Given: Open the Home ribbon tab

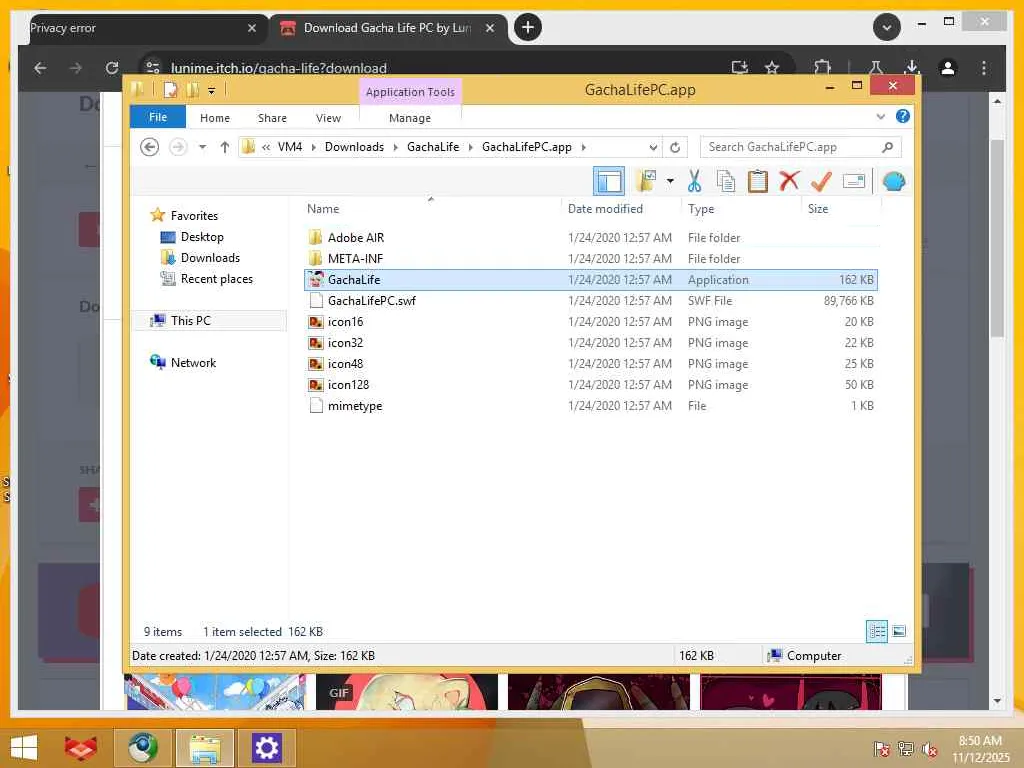Looking at the screenshot, I should (x=215, y=118).
